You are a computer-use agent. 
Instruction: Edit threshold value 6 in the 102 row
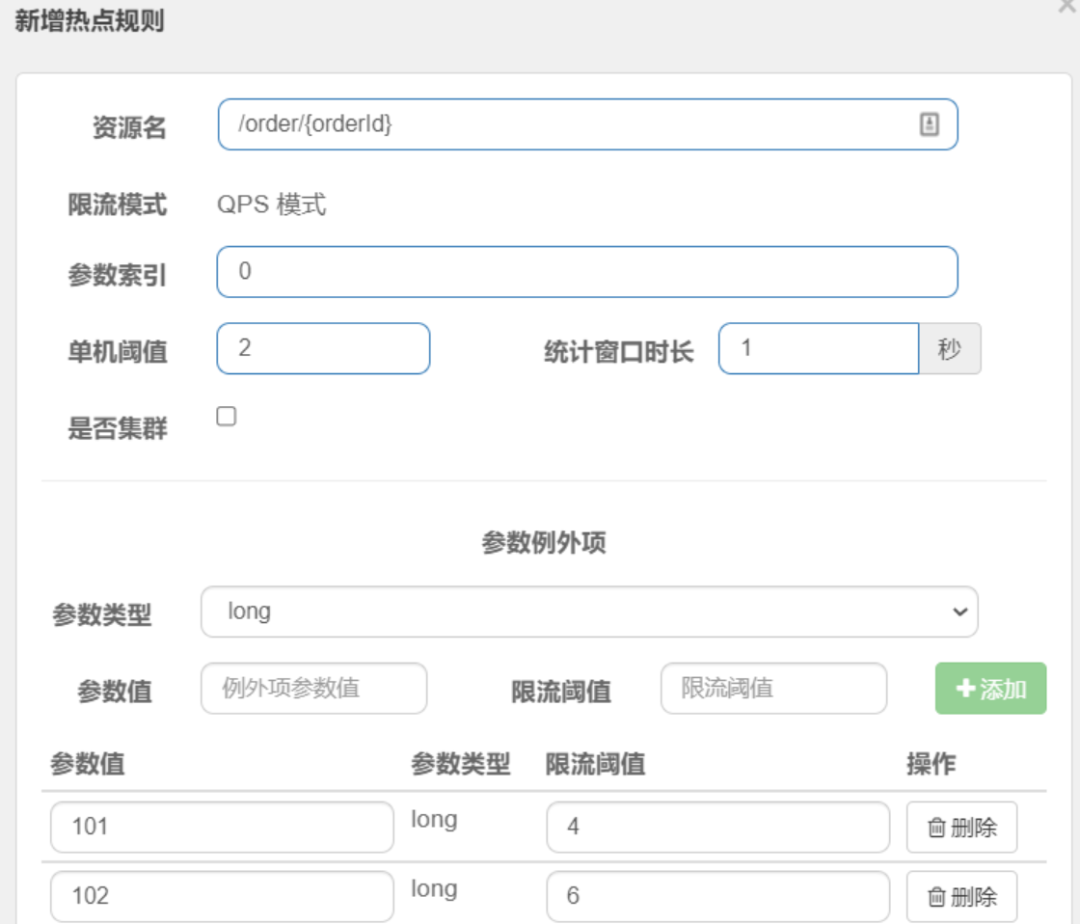(718, 896)
